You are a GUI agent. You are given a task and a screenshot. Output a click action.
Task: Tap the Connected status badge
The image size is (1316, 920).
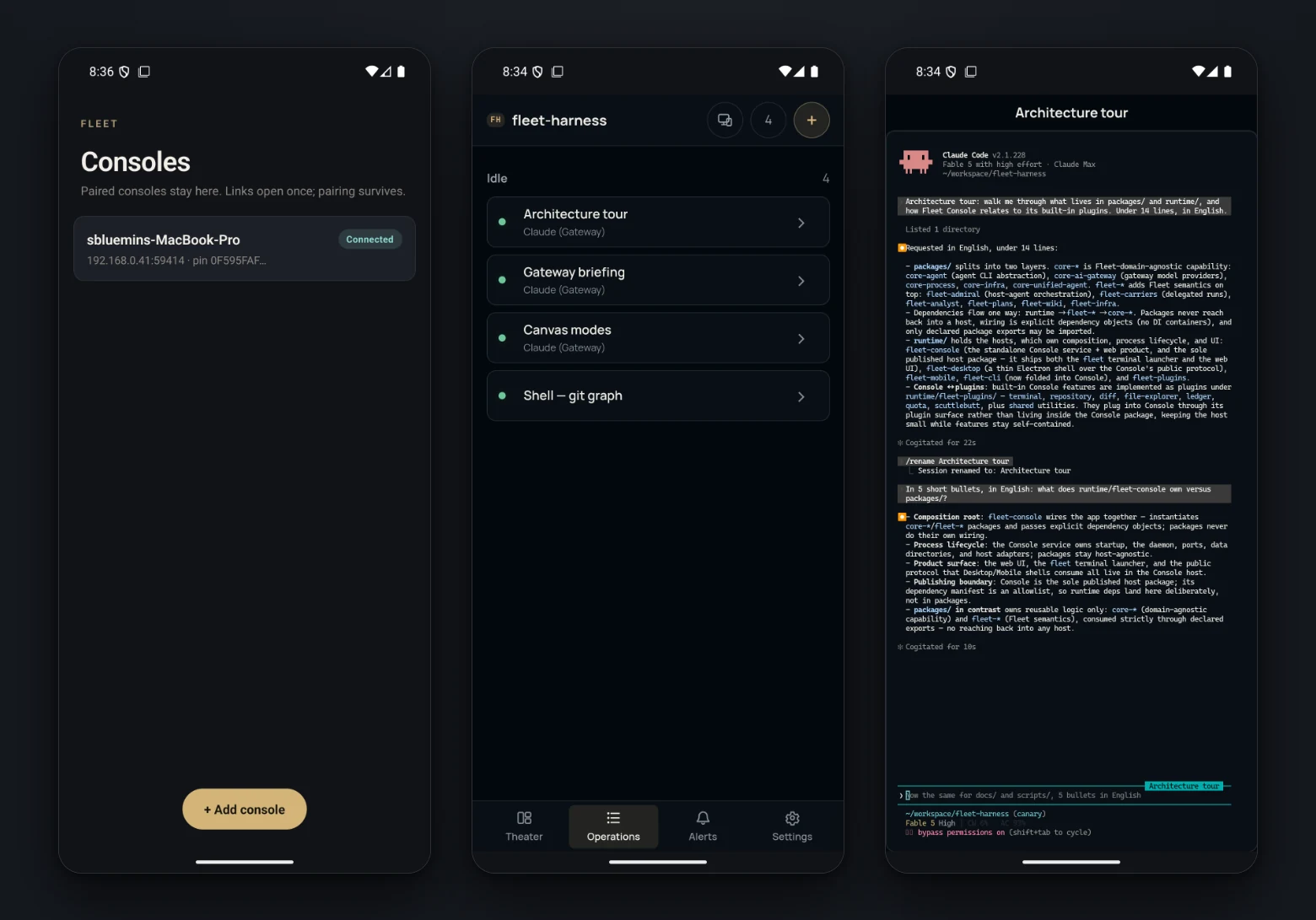click(369, 239)
